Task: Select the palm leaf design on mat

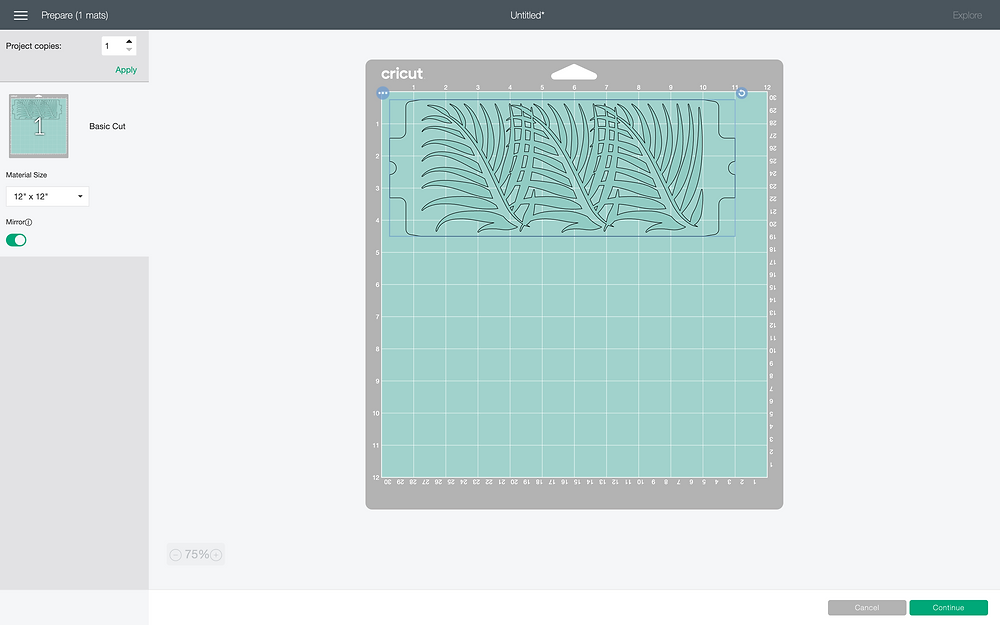Action: point(562,168)
